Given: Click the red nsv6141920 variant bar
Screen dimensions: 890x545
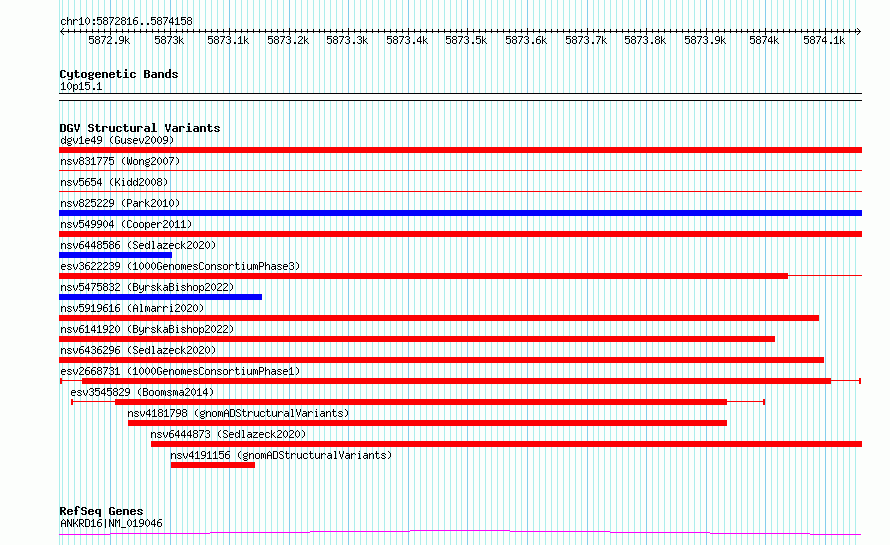Looking at the screenshot, I should [x=417, y=339].
